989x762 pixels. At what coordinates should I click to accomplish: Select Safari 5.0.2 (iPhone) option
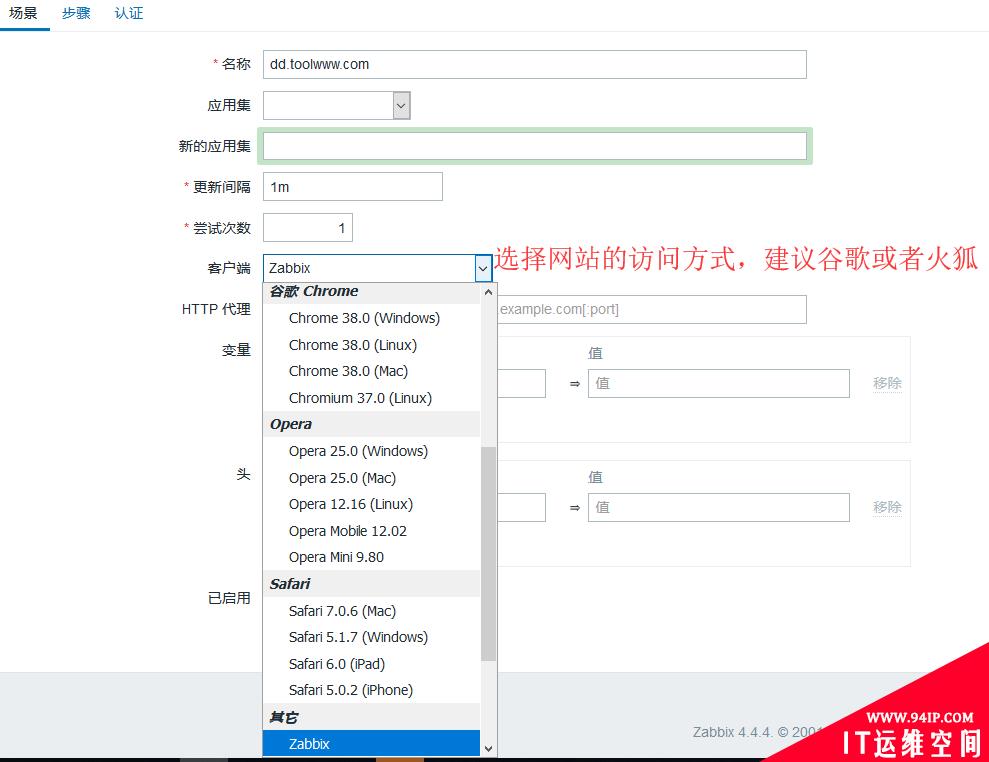(371, 690)
